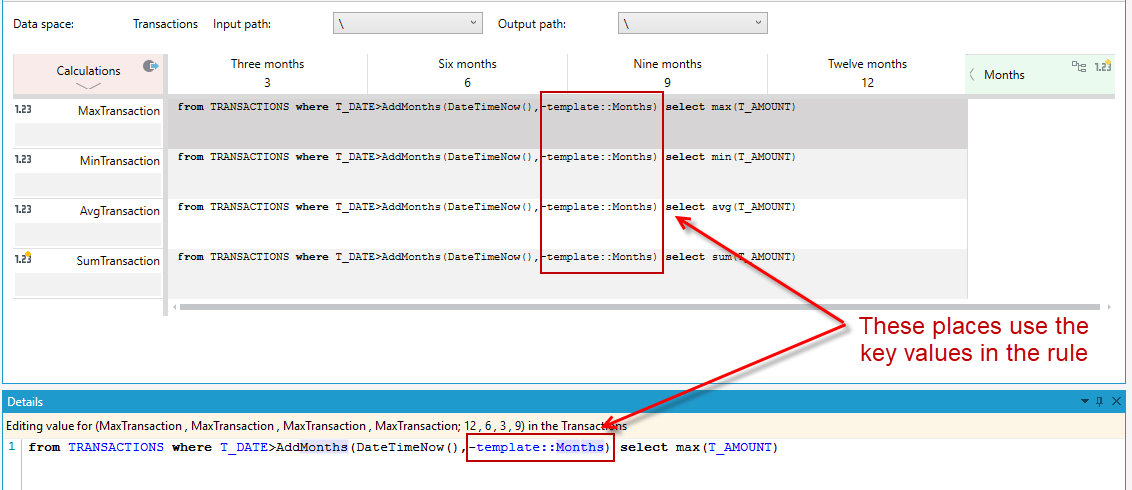Click the Details panel title

coord(25,402)
